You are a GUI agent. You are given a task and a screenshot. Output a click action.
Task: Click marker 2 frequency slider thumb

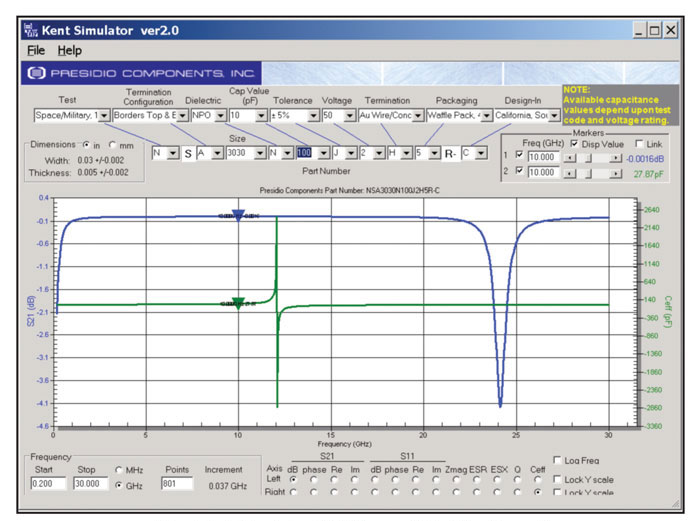(x=588, y=174)
